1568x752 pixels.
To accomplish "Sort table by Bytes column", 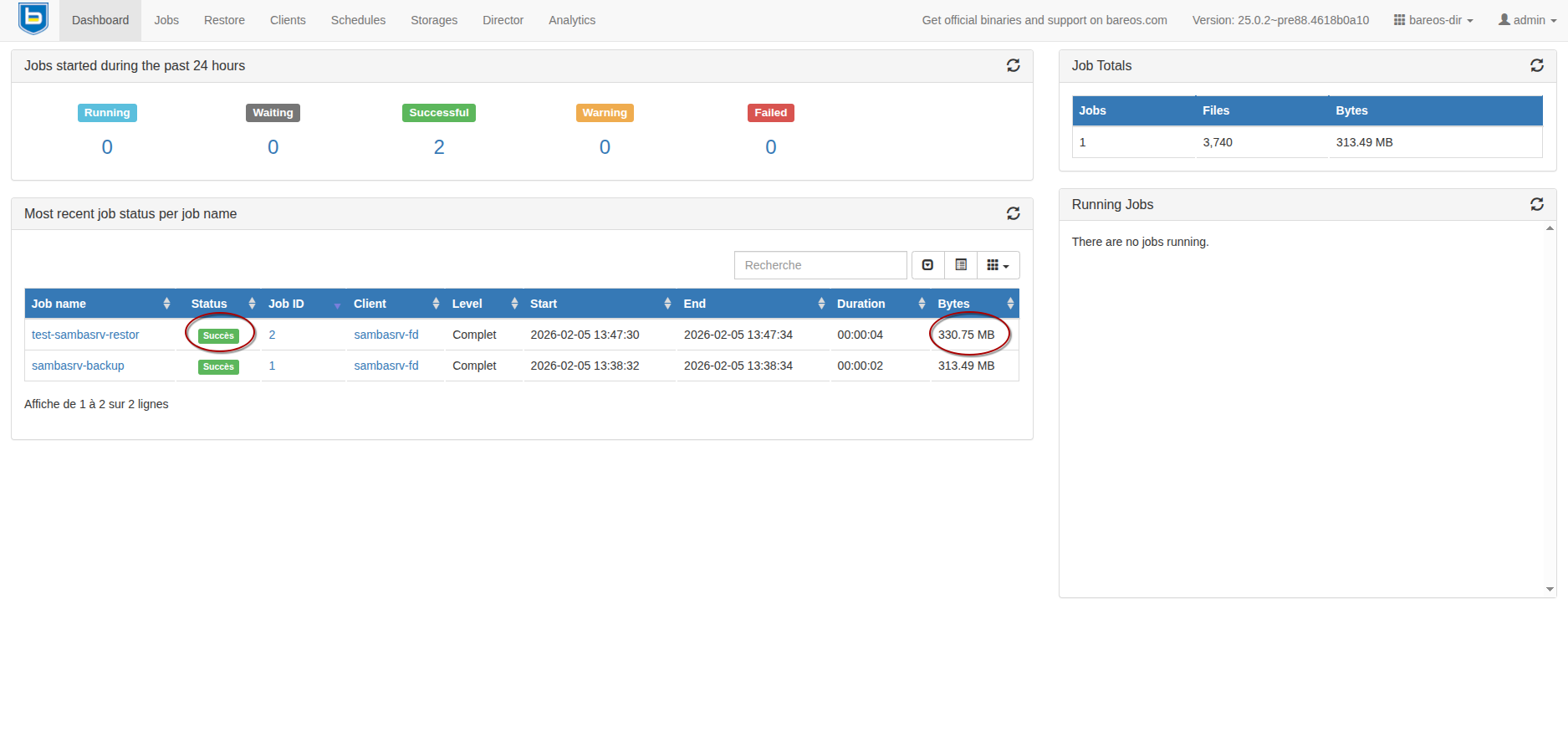I will [975, 304].
